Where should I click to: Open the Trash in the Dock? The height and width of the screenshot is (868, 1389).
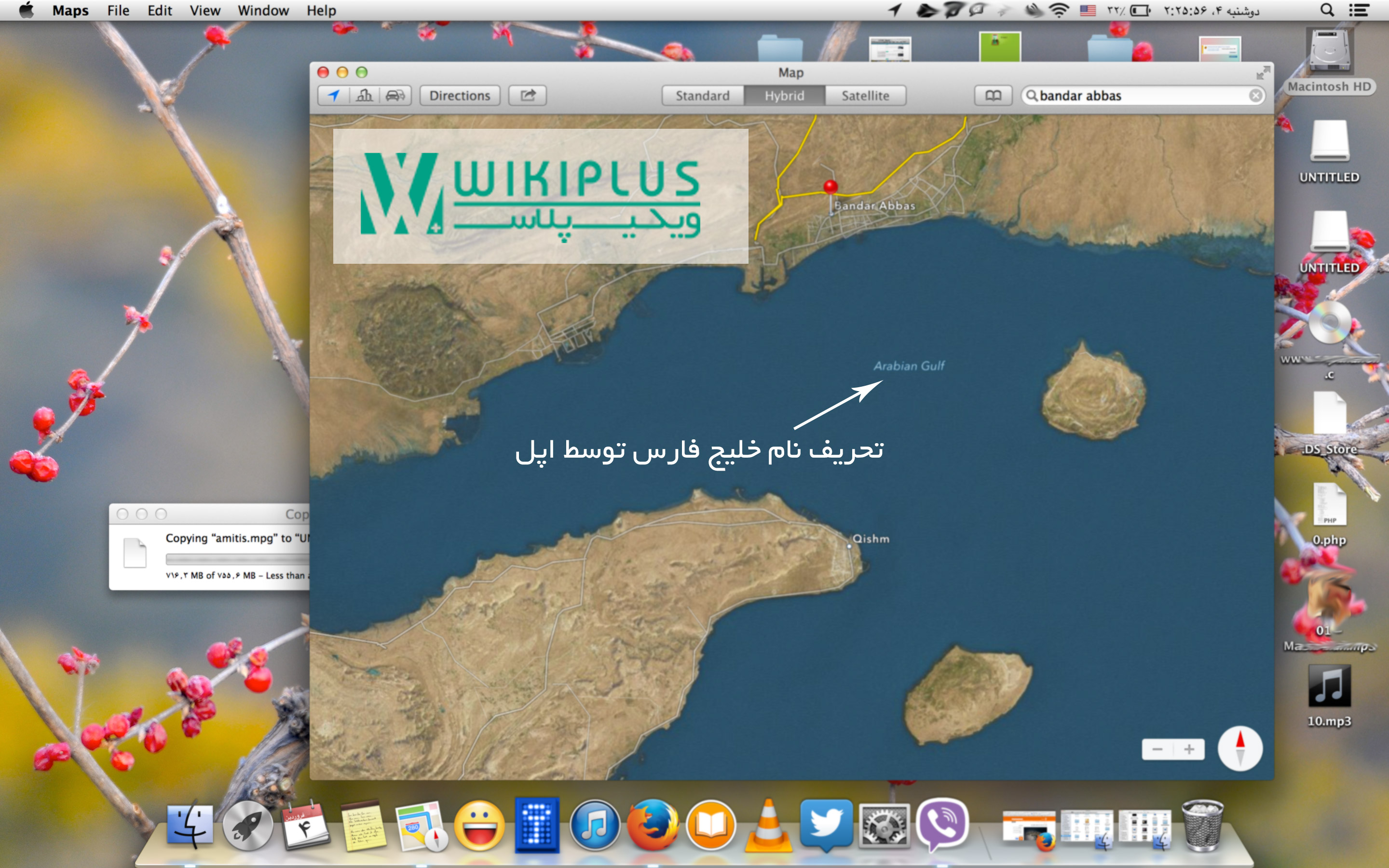1202,826
